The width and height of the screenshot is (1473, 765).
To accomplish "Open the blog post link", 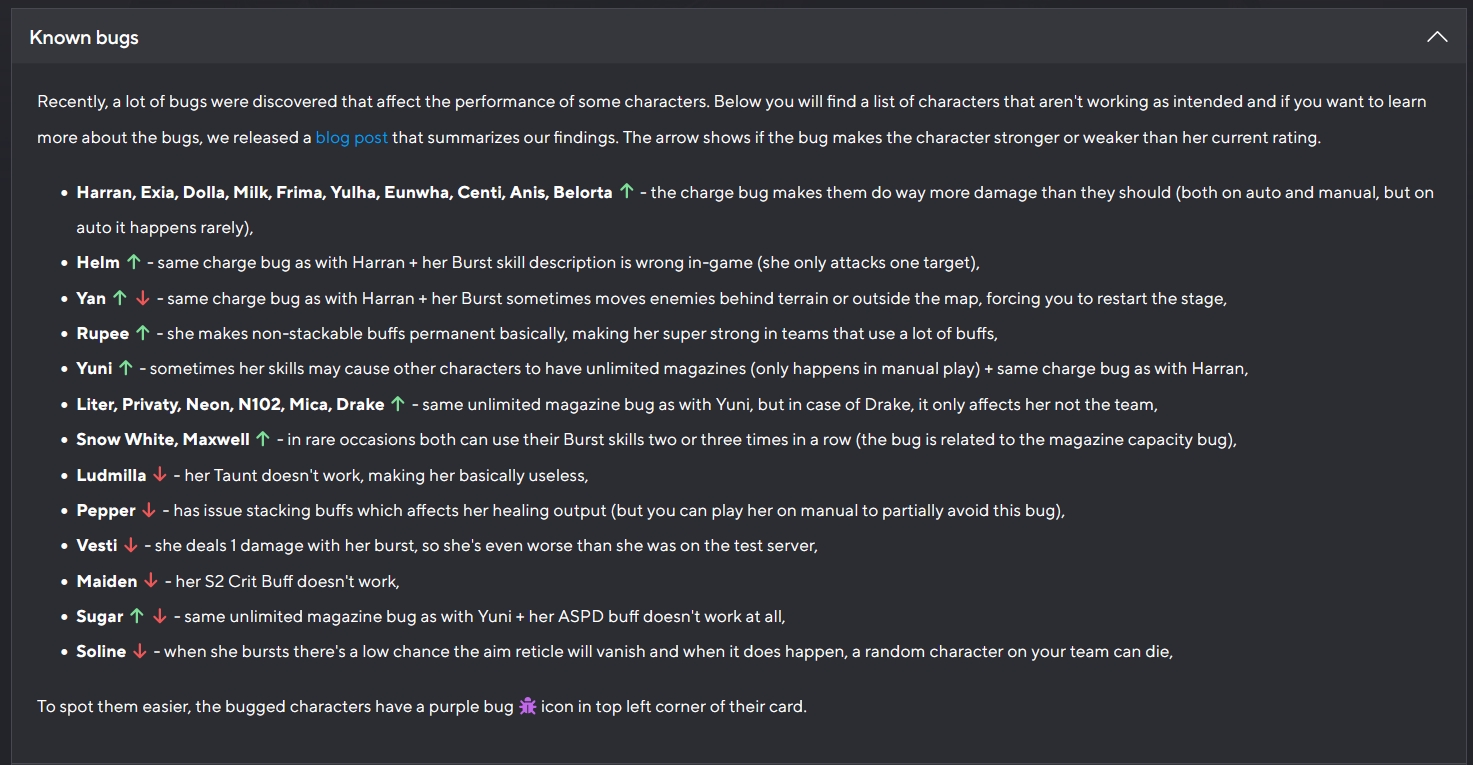I will coord(352,137).
